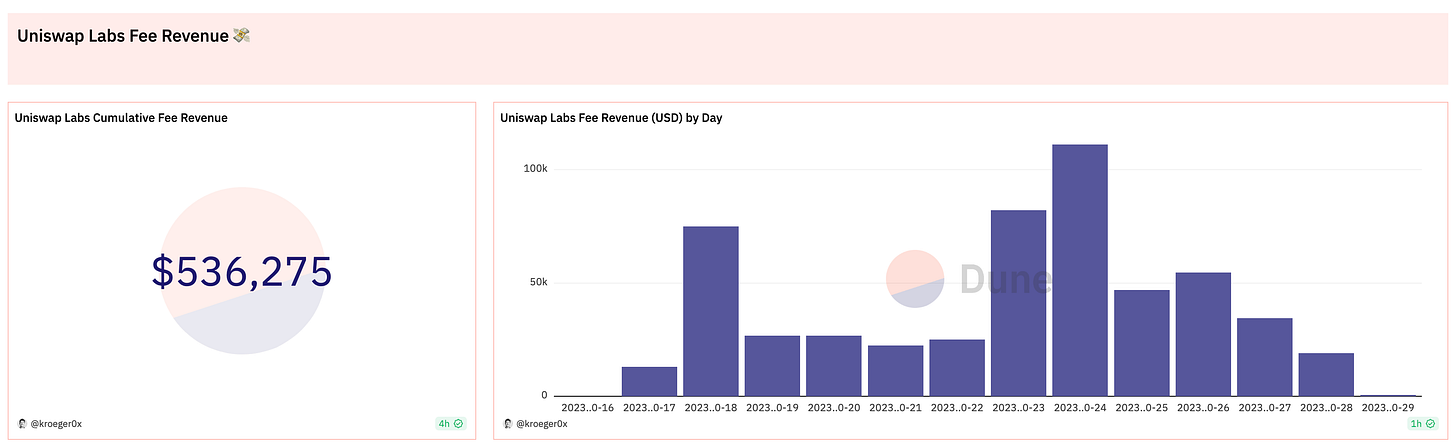Select the bar for 2023..0-17
Viewport: 1456px width, 446px height.
(649, 382)
